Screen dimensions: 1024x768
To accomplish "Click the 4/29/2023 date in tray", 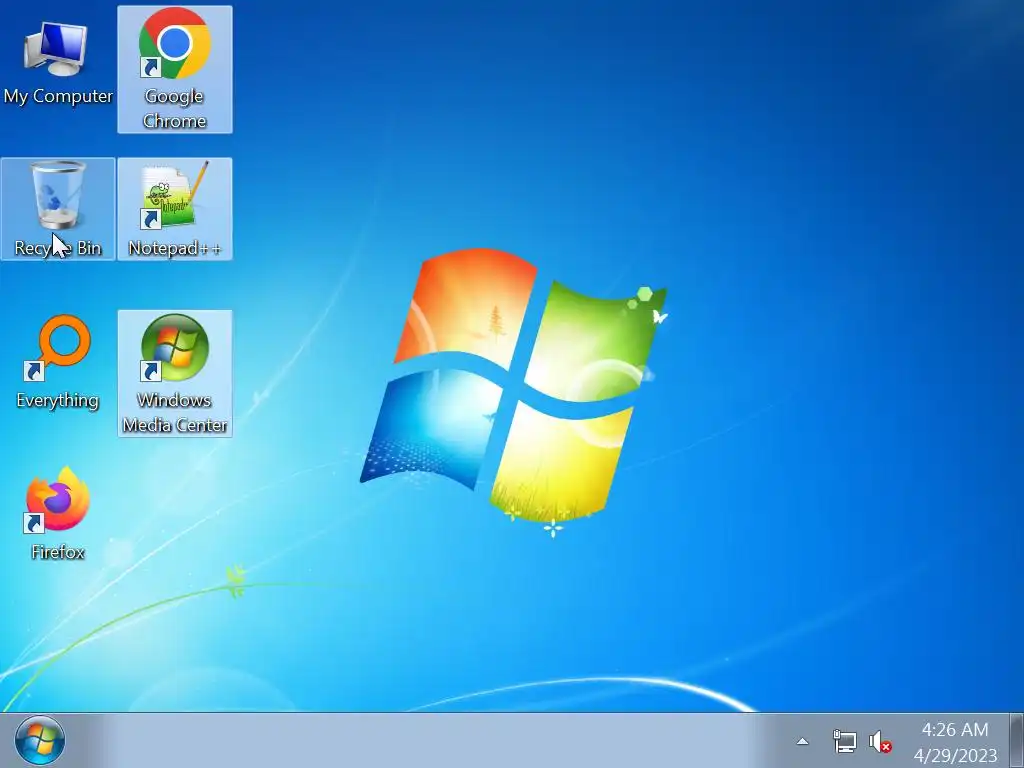I will coord(955,755).
